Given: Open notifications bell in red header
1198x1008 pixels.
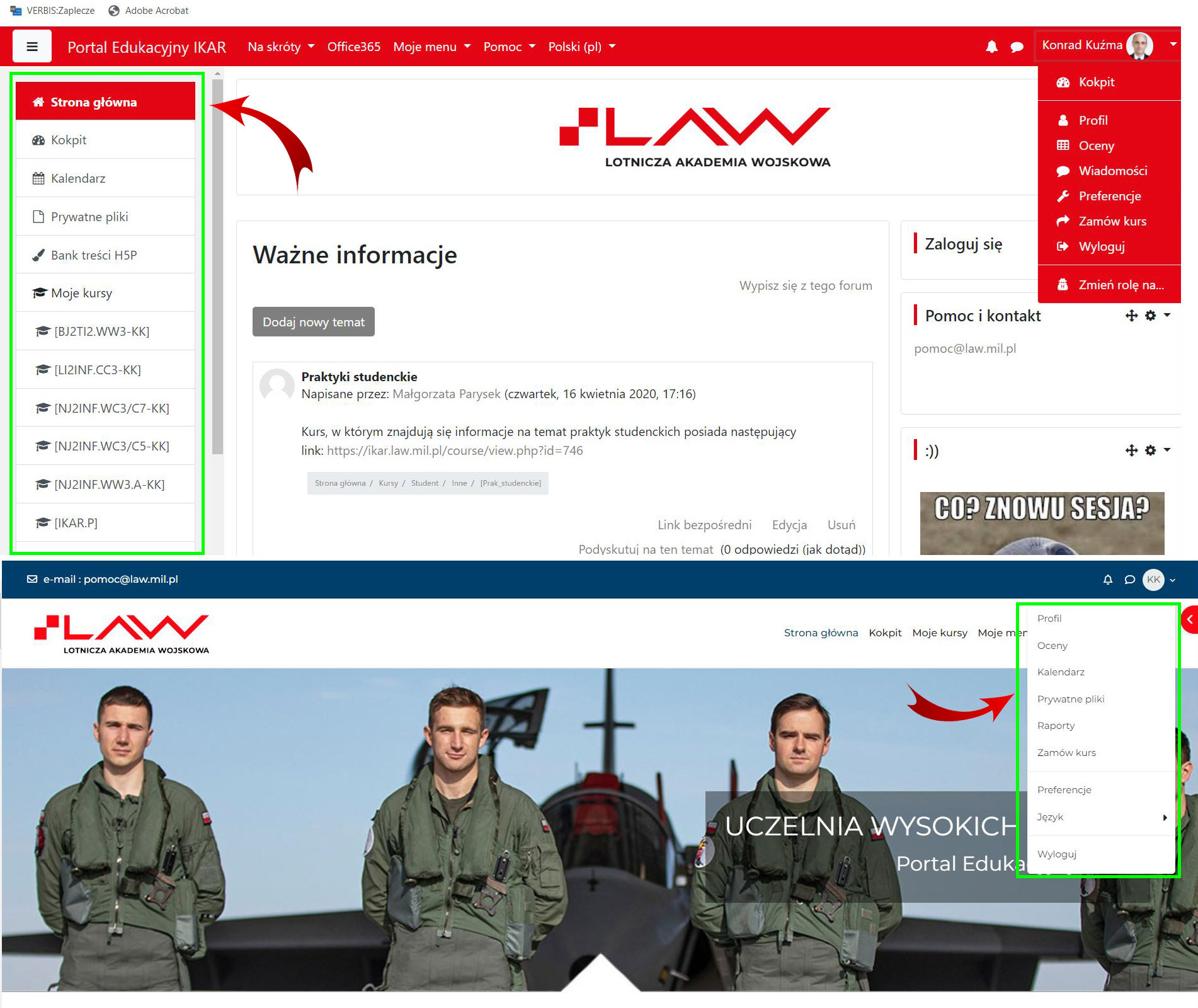Looking at the screenshot, I should click(x=991, y=47).
